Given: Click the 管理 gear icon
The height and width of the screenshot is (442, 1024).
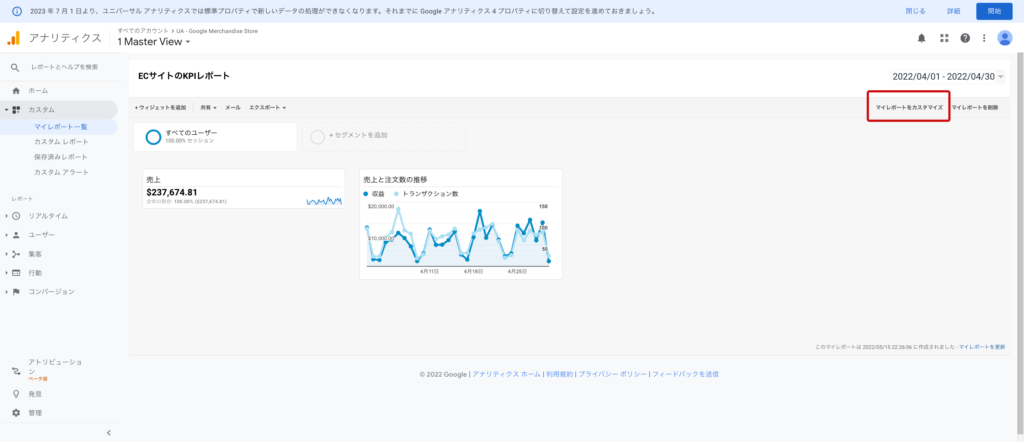Looking at the screenshot, I should (16, 413).
